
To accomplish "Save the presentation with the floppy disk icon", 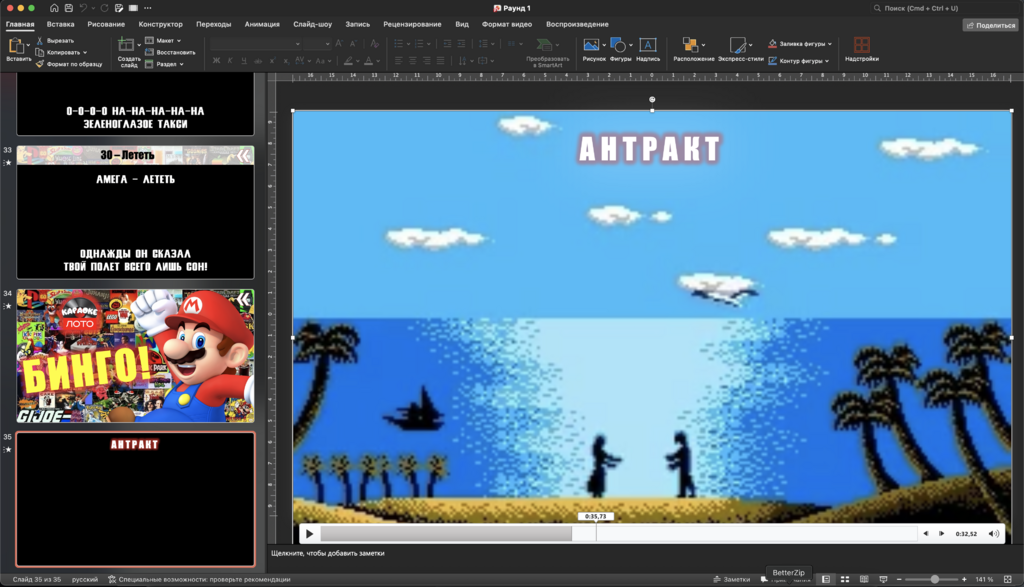I will pyautogui.click(x=69, y=8).
